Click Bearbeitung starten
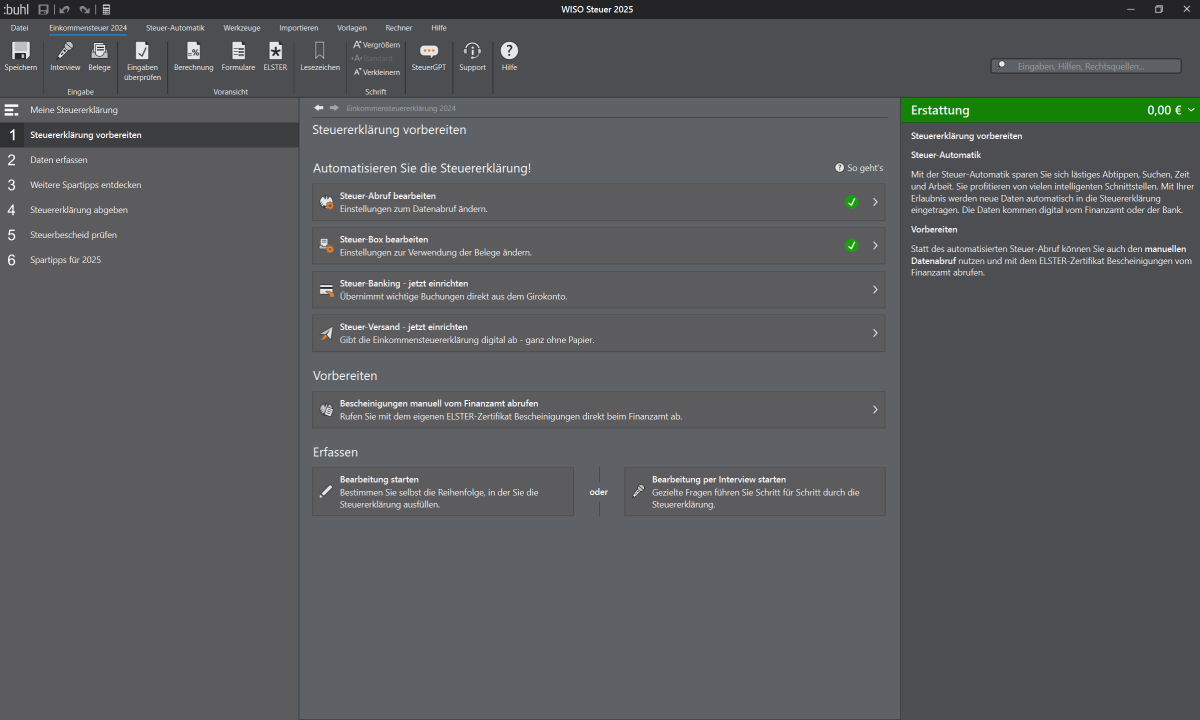Screen dimensions: 1200x720 coord(443,492)
